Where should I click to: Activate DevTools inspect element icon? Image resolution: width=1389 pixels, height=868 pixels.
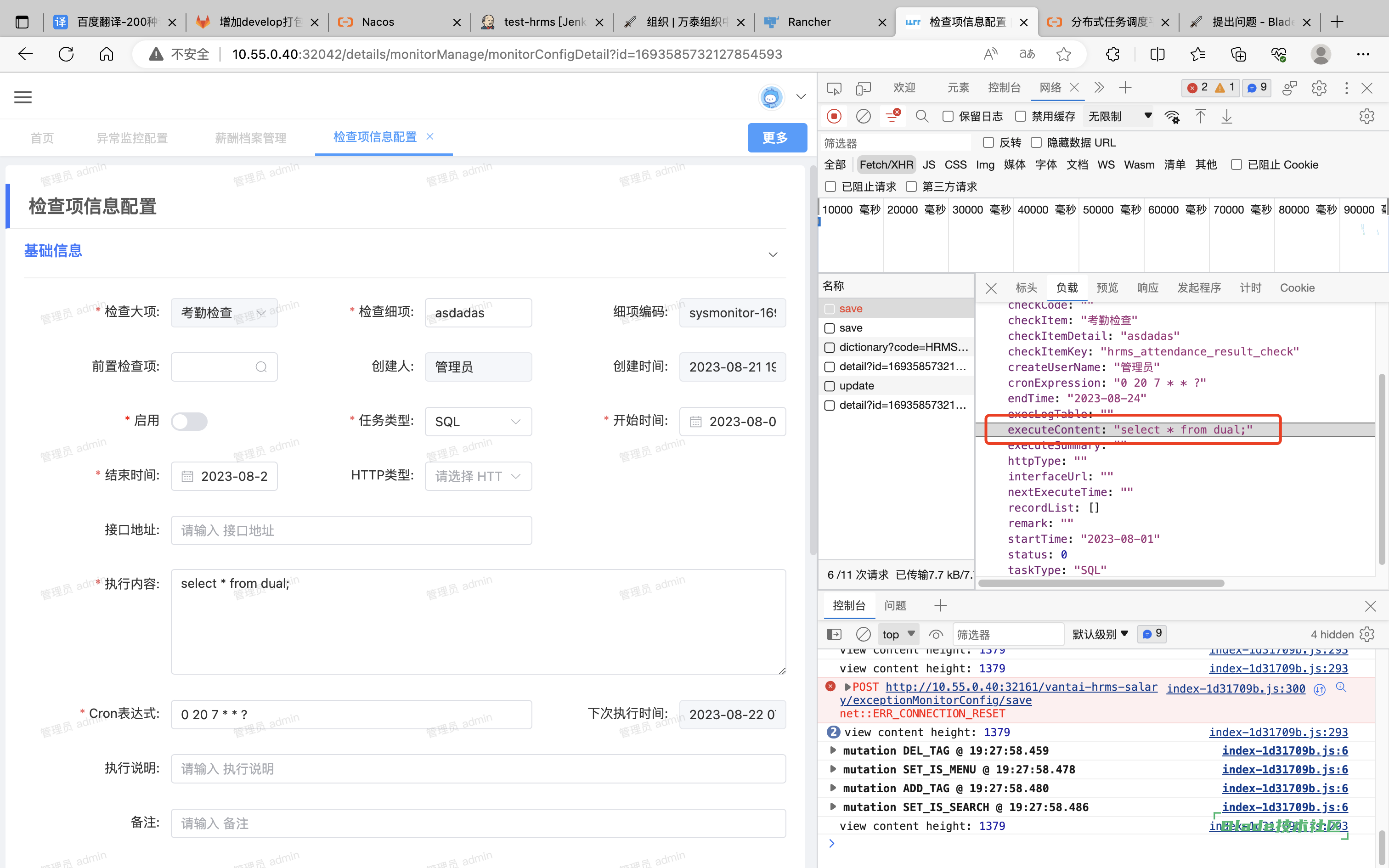[x=833, y=88]
